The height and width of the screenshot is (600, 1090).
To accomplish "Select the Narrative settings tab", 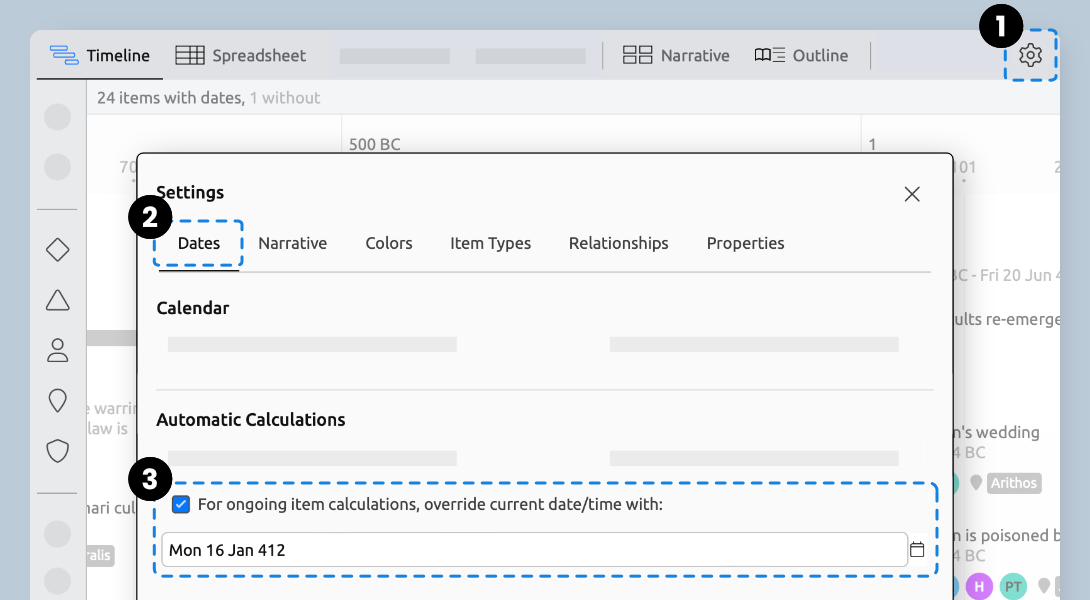I will pyautogui.click(x=293, y=243).
